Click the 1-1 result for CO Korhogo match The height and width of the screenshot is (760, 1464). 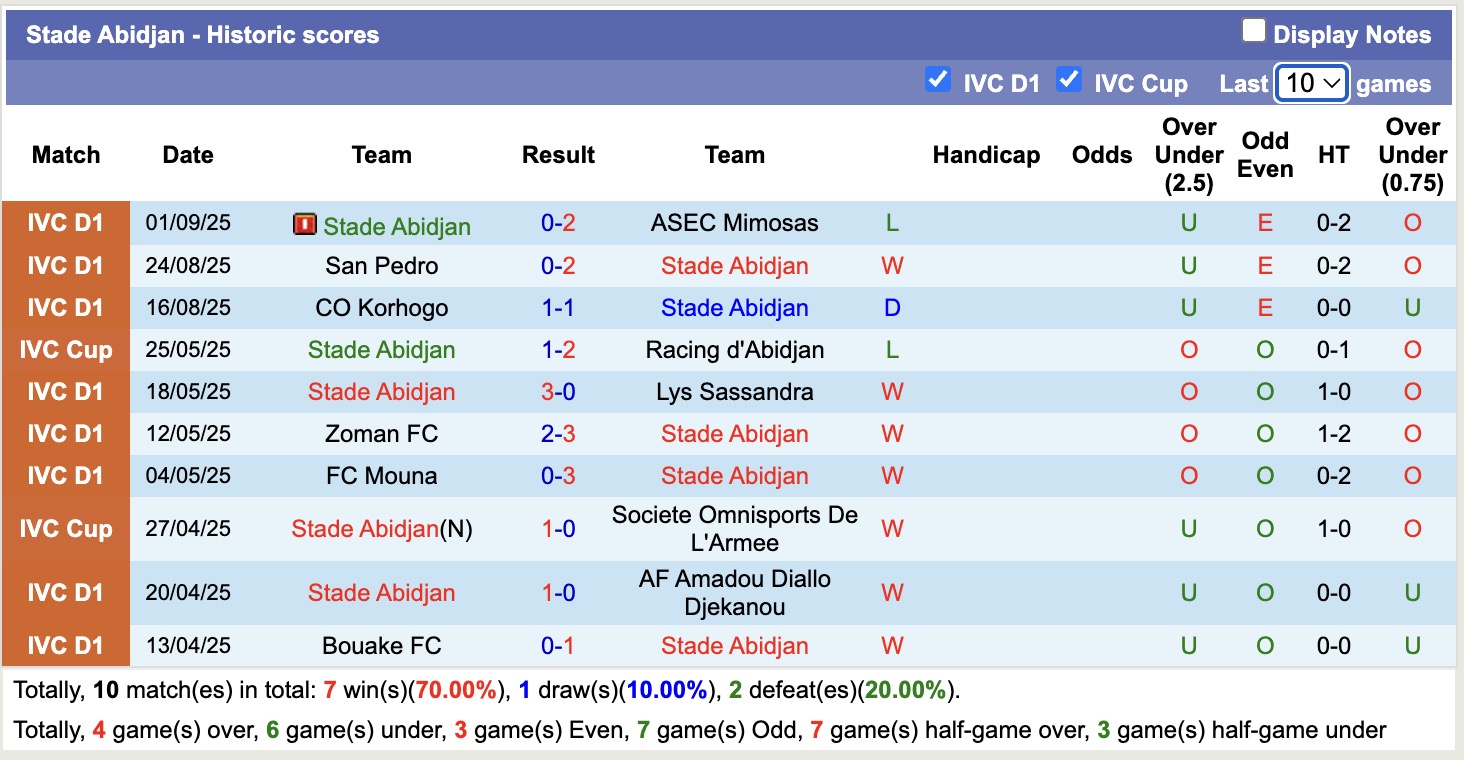point(558,308)
